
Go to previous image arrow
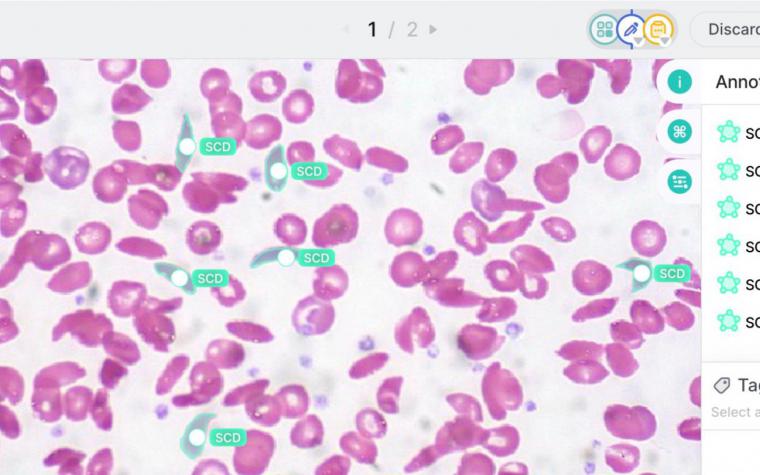[346, 30]
